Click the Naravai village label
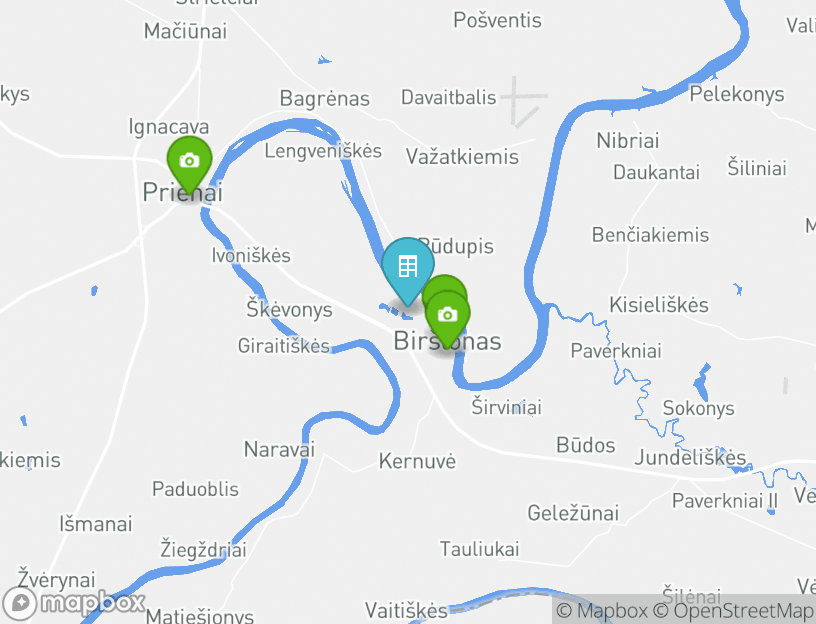816x624 pixels. pos(279,449)
